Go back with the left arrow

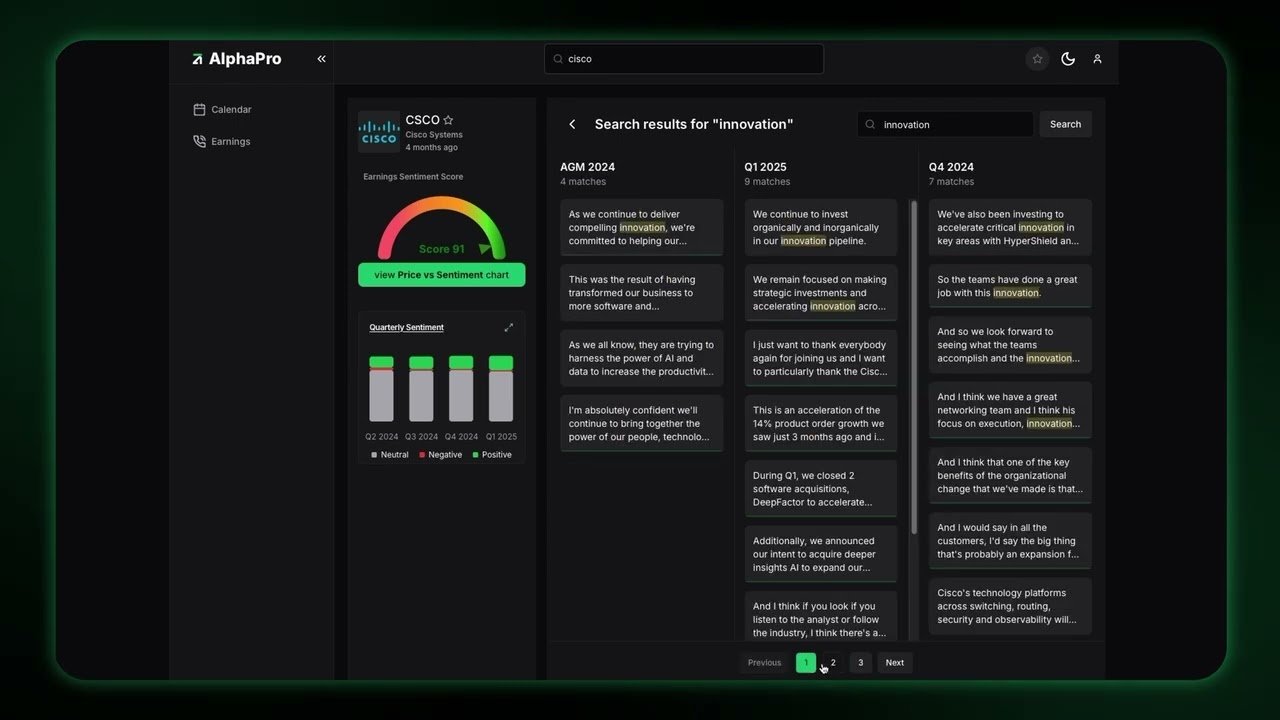(x=572, y=124)
